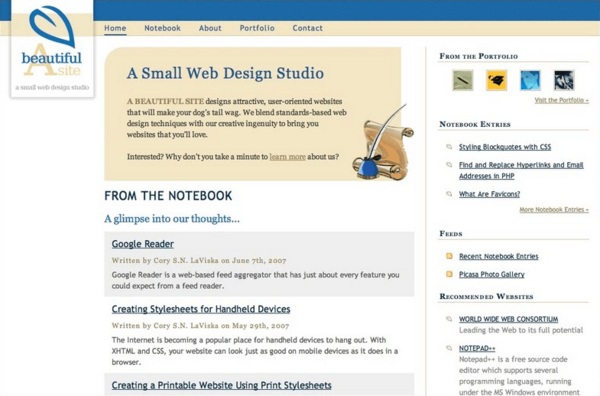The height and width of the screenshot is (396, 600).
Task: Visit the WORLD WIDE WEB CONSORTIUM link
Action: (x=509, y=319)
